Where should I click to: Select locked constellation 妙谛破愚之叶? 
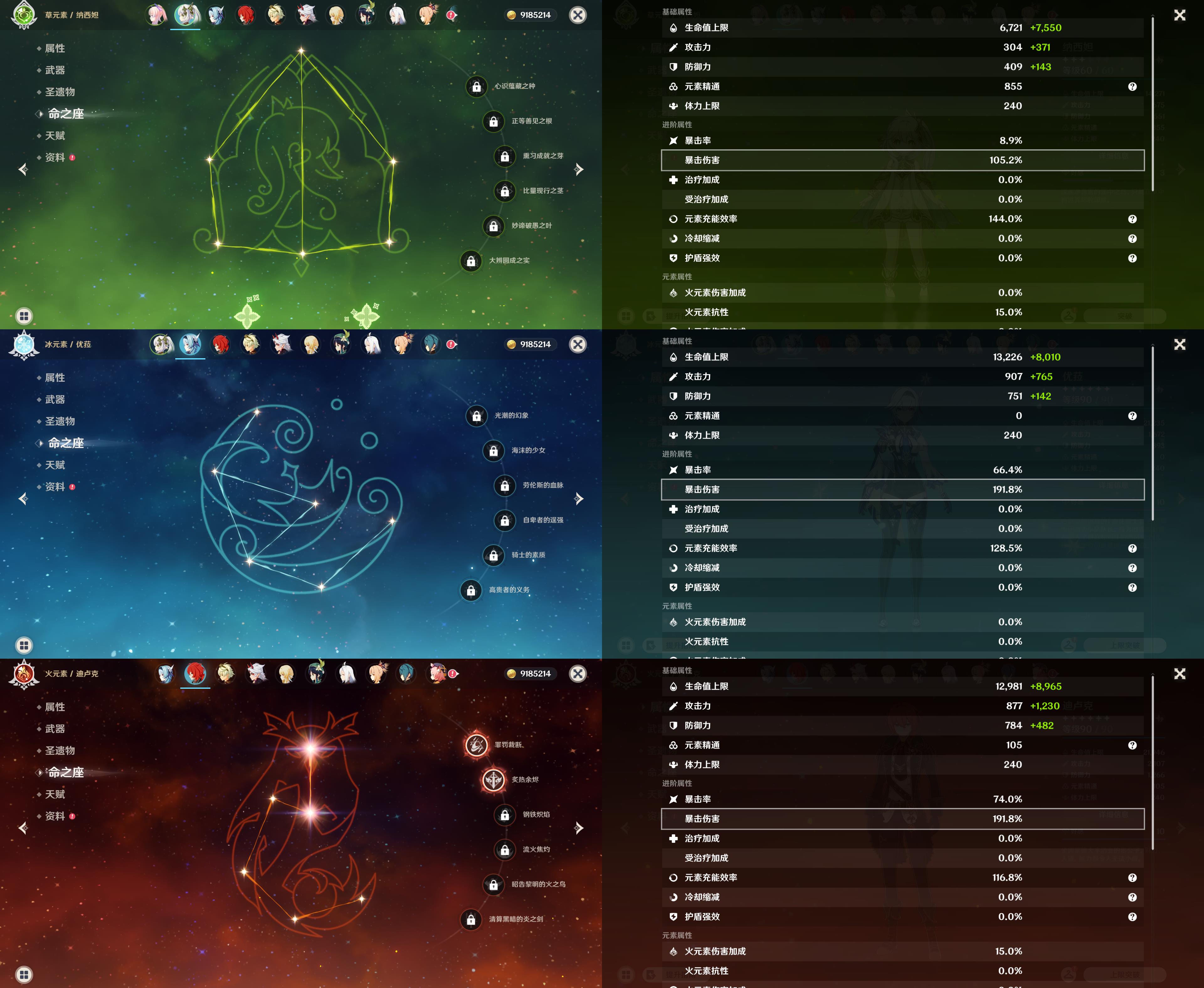(x=493, y=226)
